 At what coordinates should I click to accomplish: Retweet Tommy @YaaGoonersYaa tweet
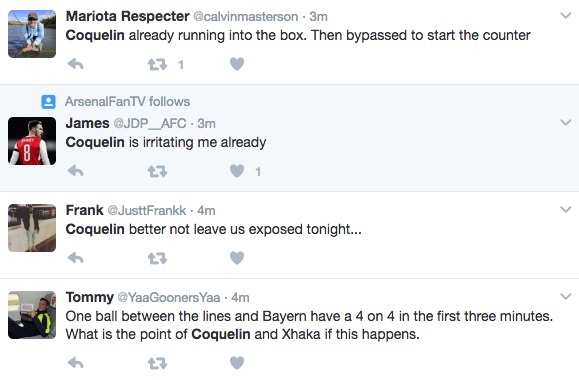tap(158, 363)
